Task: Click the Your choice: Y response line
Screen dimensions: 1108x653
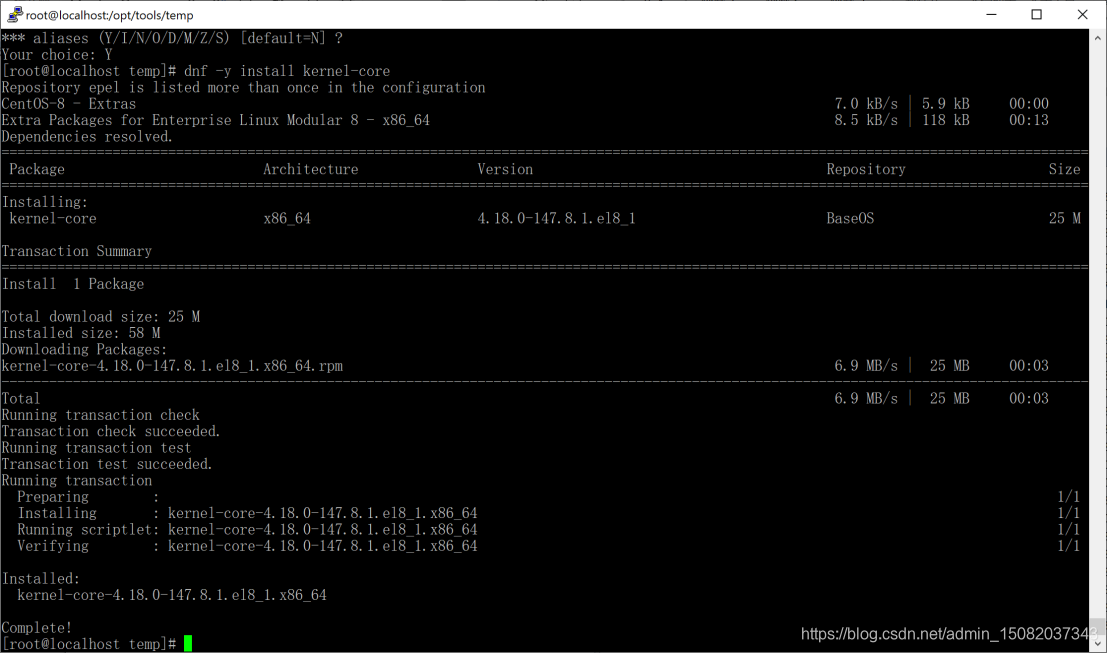Action: pyautogui.click(x=56, y=55)
